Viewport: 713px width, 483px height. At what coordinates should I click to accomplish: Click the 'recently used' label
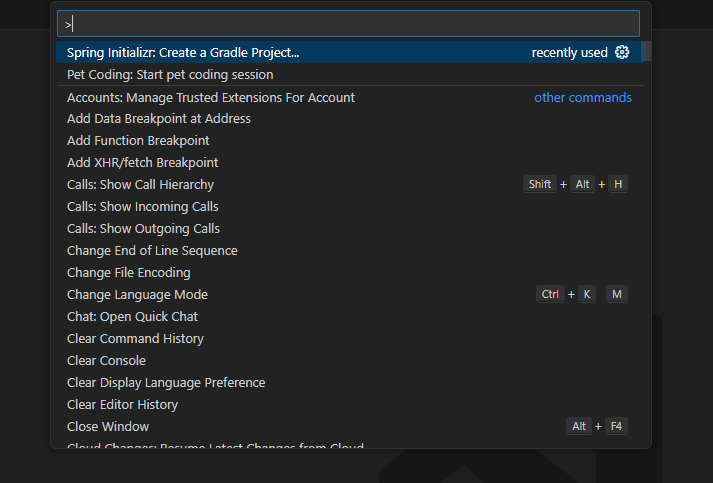click(x=569, y=53)
